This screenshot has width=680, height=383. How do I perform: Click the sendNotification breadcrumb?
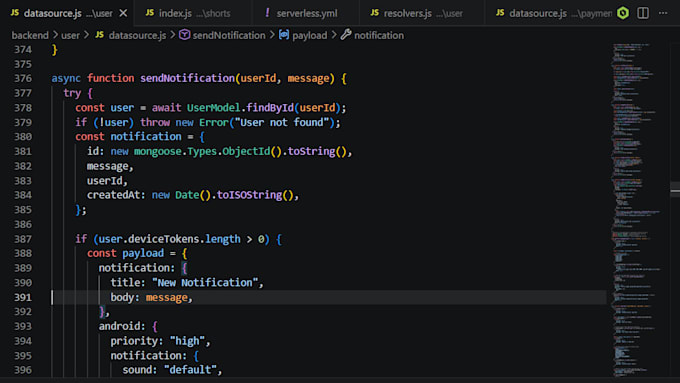tap(229, 35)
